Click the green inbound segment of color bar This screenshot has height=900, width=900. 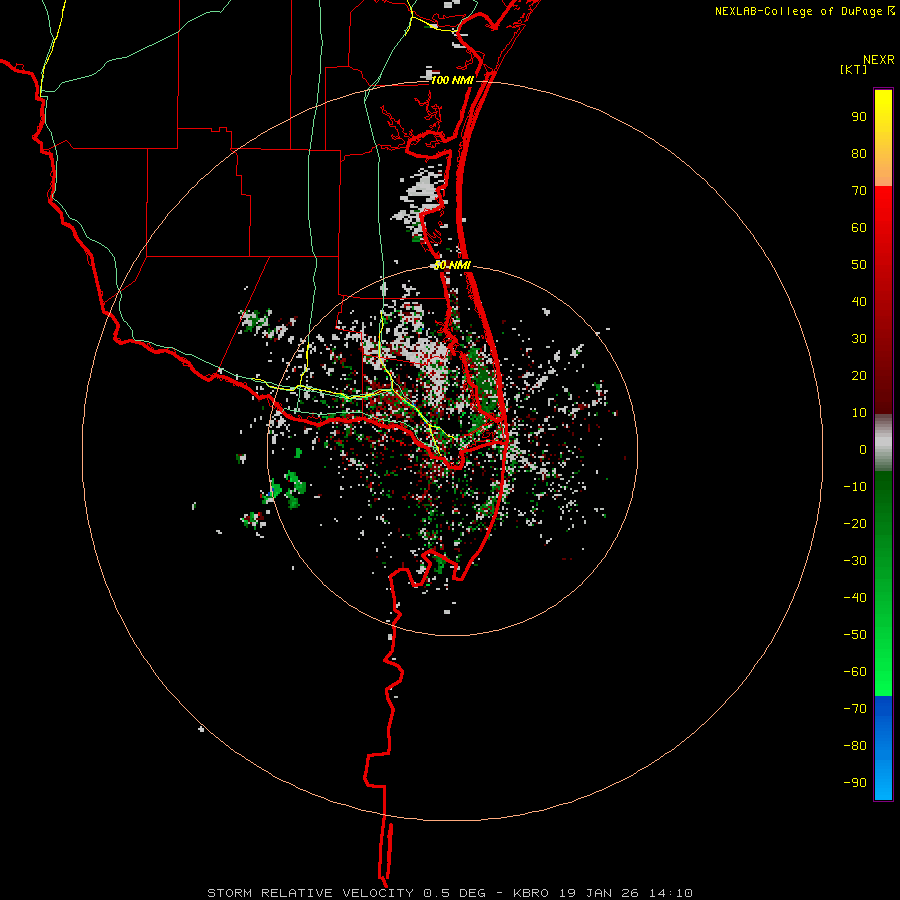click(883, 584)
